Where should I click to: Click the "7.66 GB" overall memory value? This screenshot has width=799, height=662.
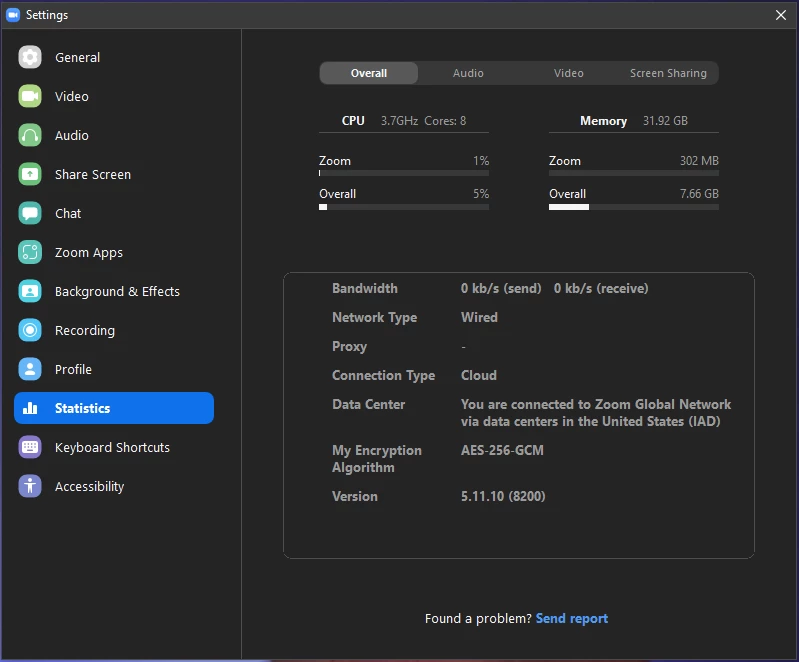(699, 194)
